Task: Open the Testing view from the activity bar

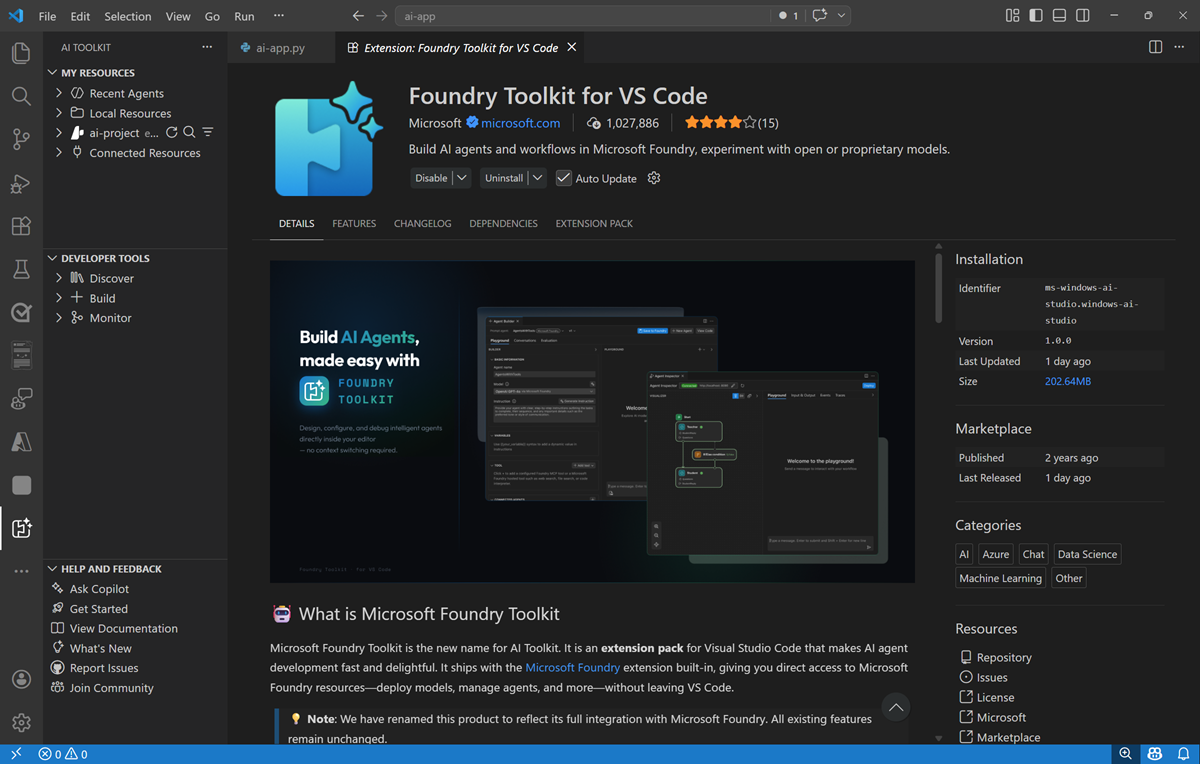Action: click(x=21, y=269)
